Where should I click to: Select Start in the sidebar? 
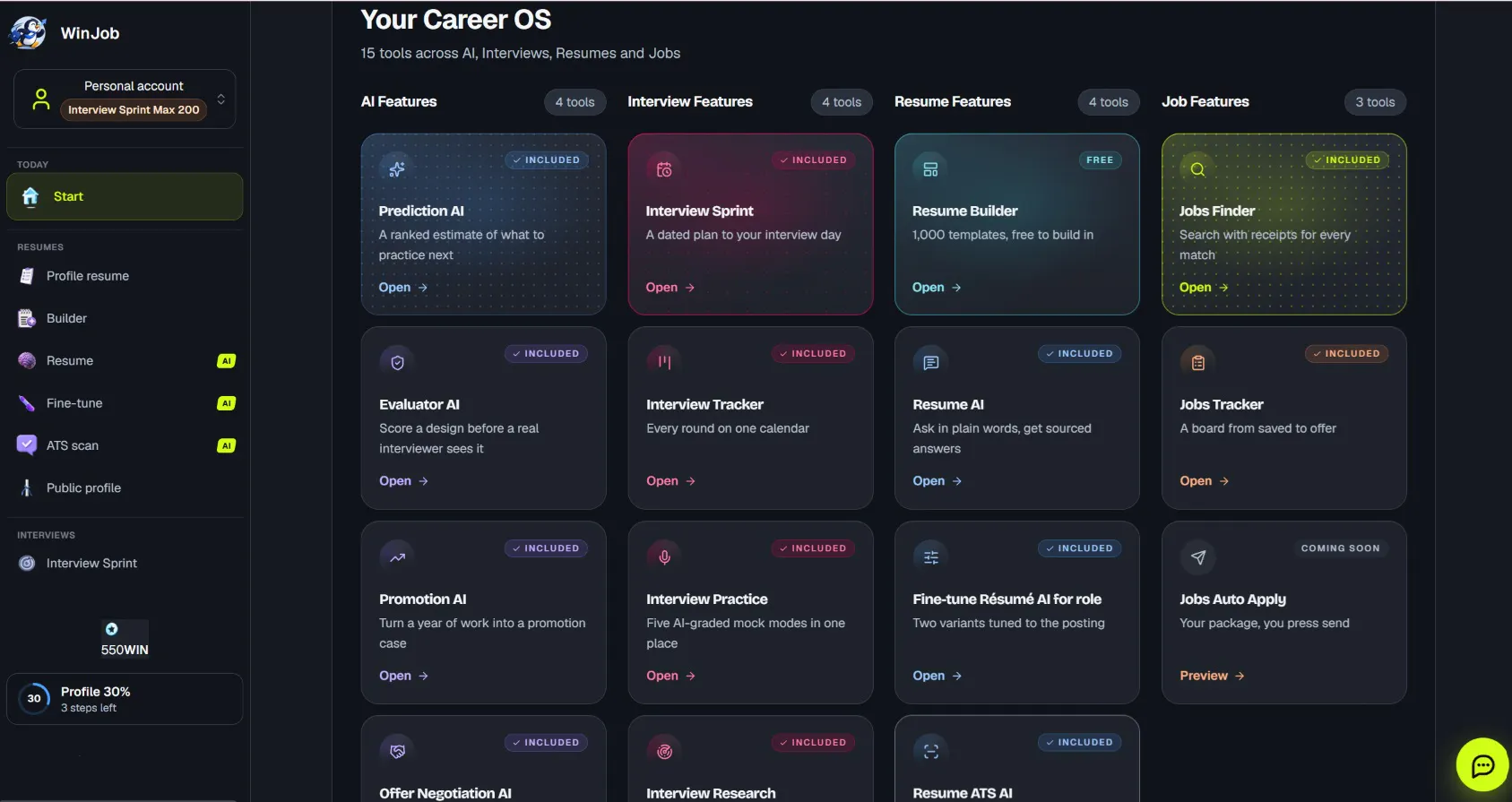pos(125,196)
